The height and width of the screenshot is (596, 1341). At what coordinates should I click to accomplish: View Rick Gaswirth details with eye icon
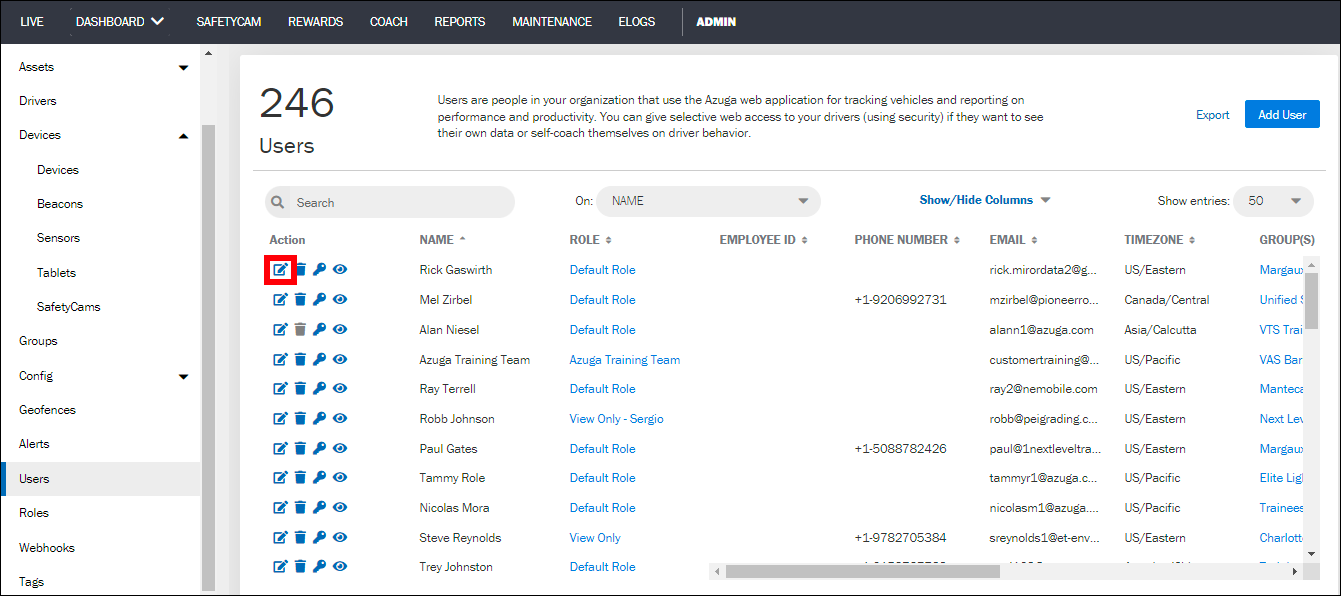coord(340,270)
